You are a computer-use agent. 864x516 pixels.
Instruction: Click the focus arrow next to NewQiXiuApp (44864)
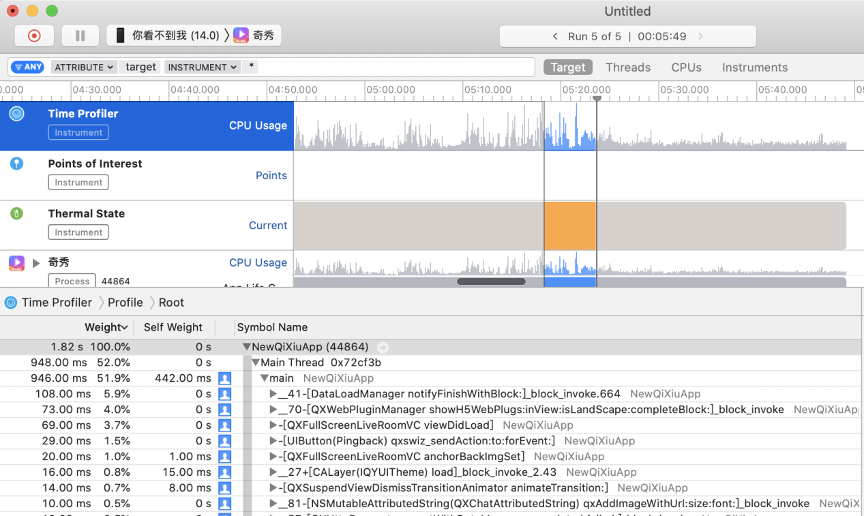click(x=383, y=347)
